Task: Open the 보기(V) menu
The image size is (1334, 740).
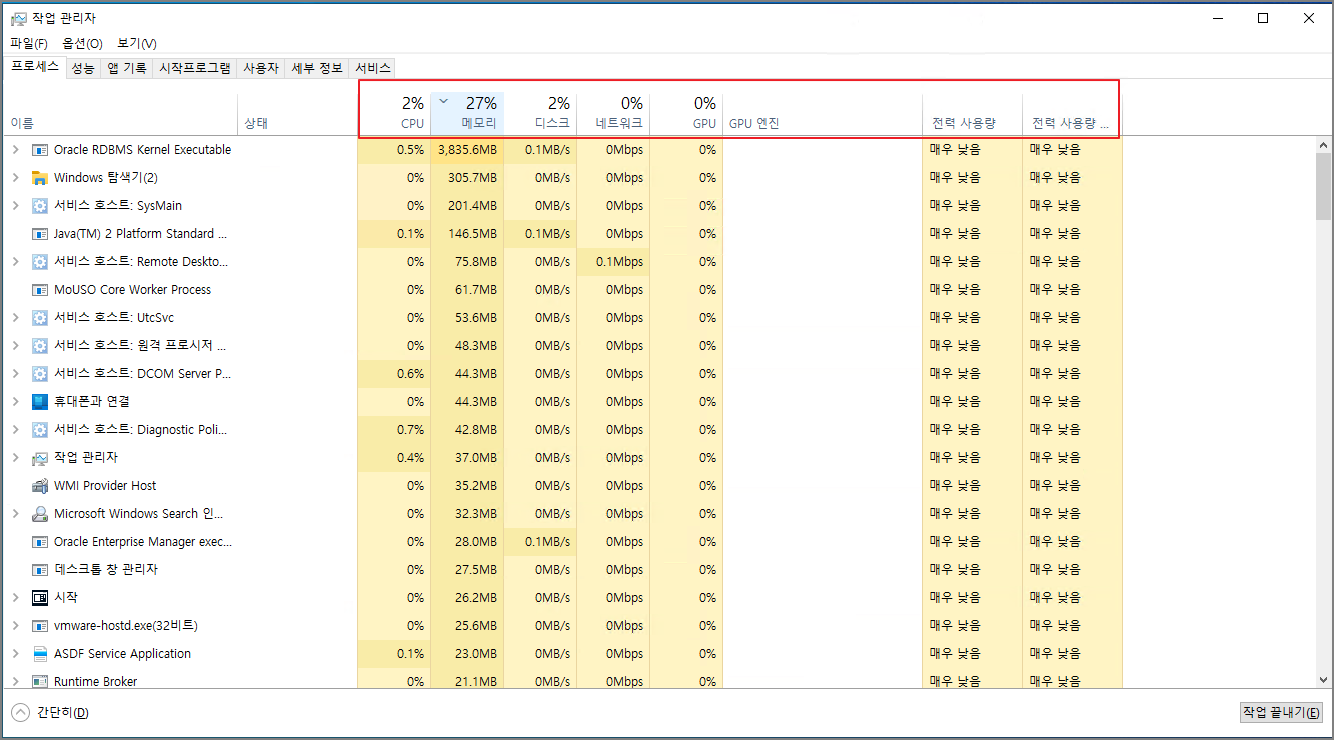Action: point(137,44)
